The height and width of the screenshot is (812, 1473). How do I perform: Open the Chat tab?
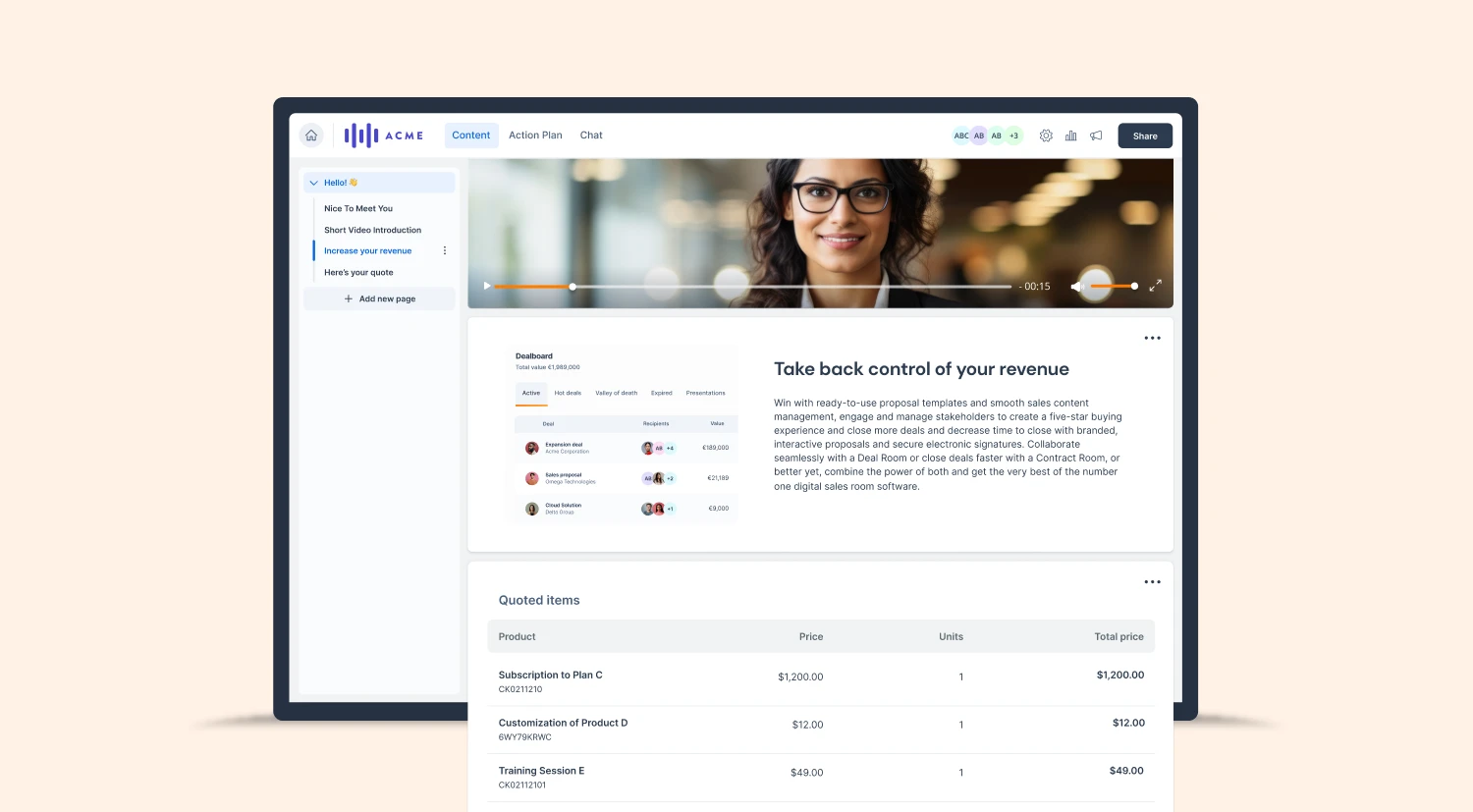click(591, 135)
